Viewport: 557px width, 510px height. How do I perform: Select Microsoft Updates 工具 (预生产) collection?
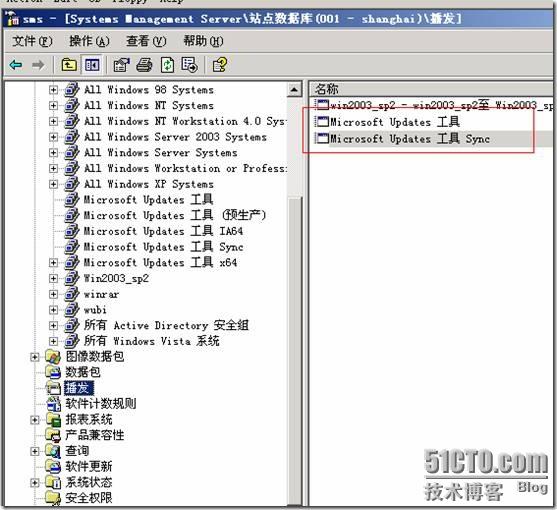(175, 215)
